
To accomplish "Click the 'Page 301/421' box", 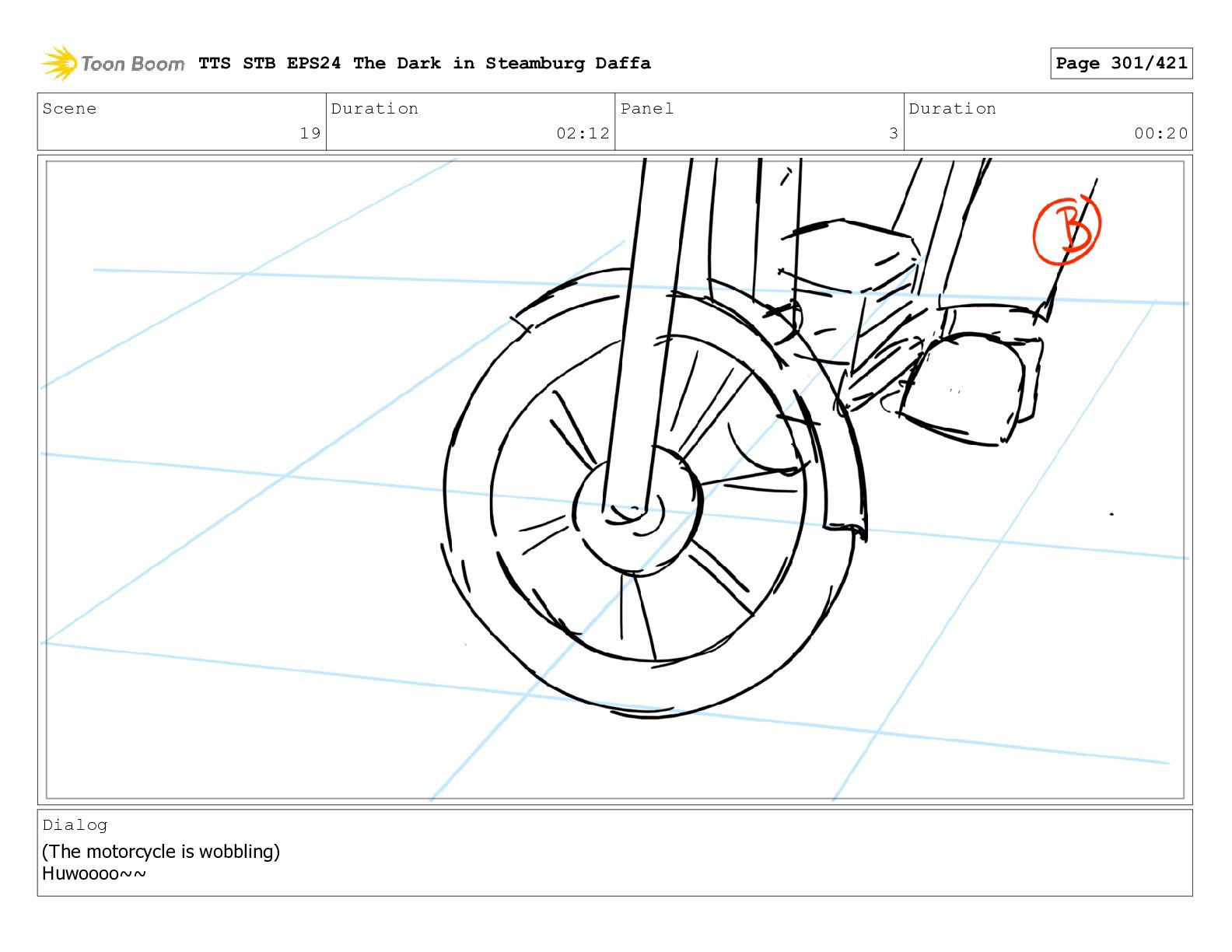I will coord(1121,63).
